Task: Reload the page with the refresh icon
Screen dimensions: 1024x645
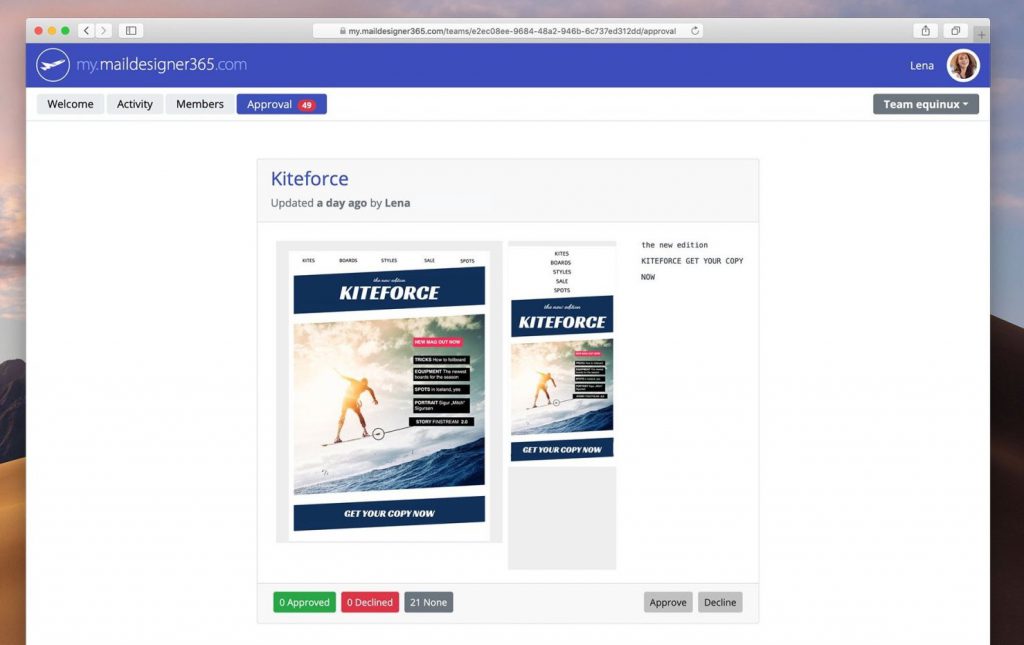Action: (x=695, y=31)
